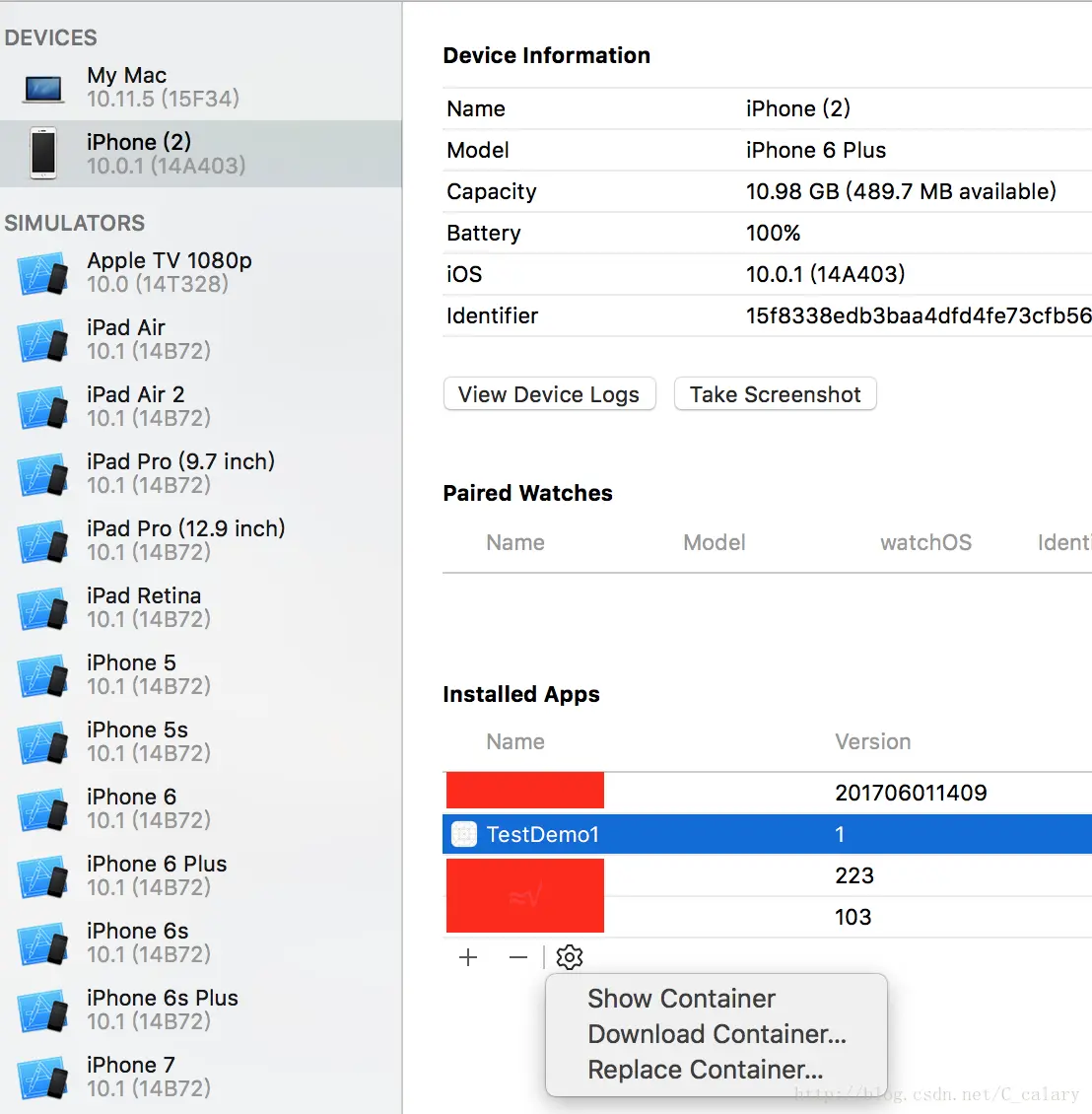Select the My Mac laptop icon
The height and width of the screenshot is (1114, 1092).
[x=43, y=88]
